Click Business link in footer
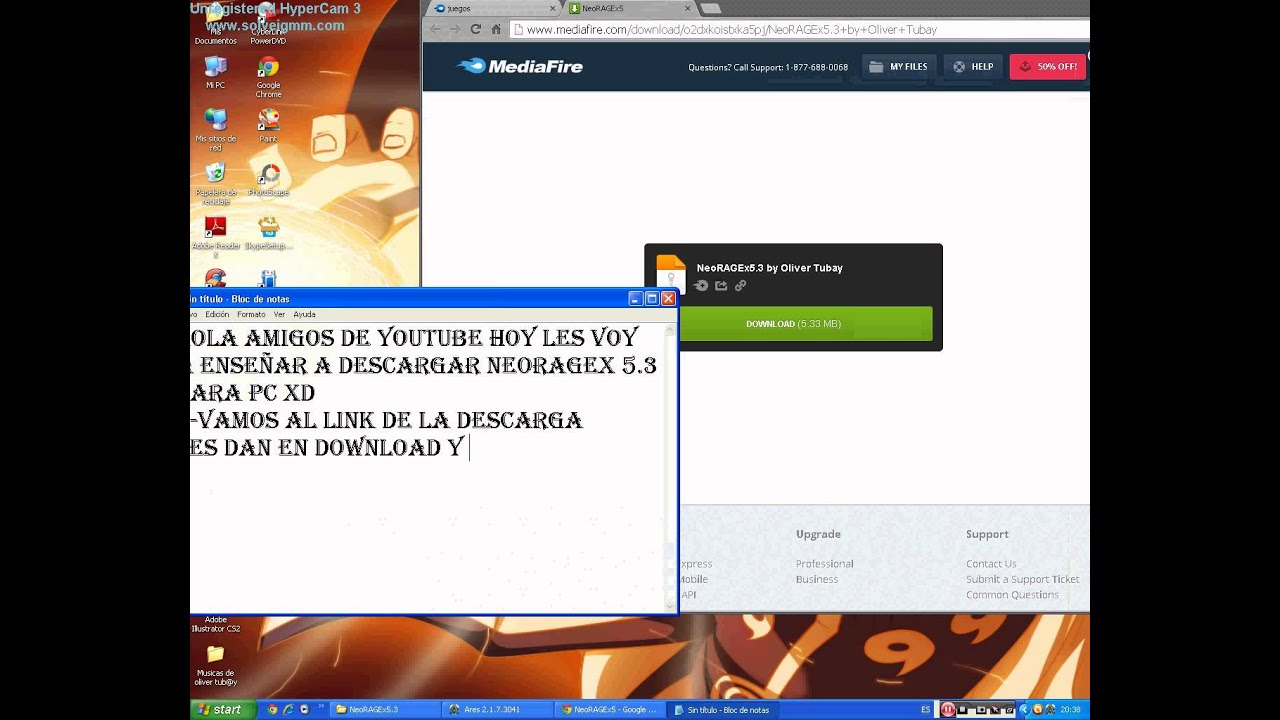 point(817,579)
